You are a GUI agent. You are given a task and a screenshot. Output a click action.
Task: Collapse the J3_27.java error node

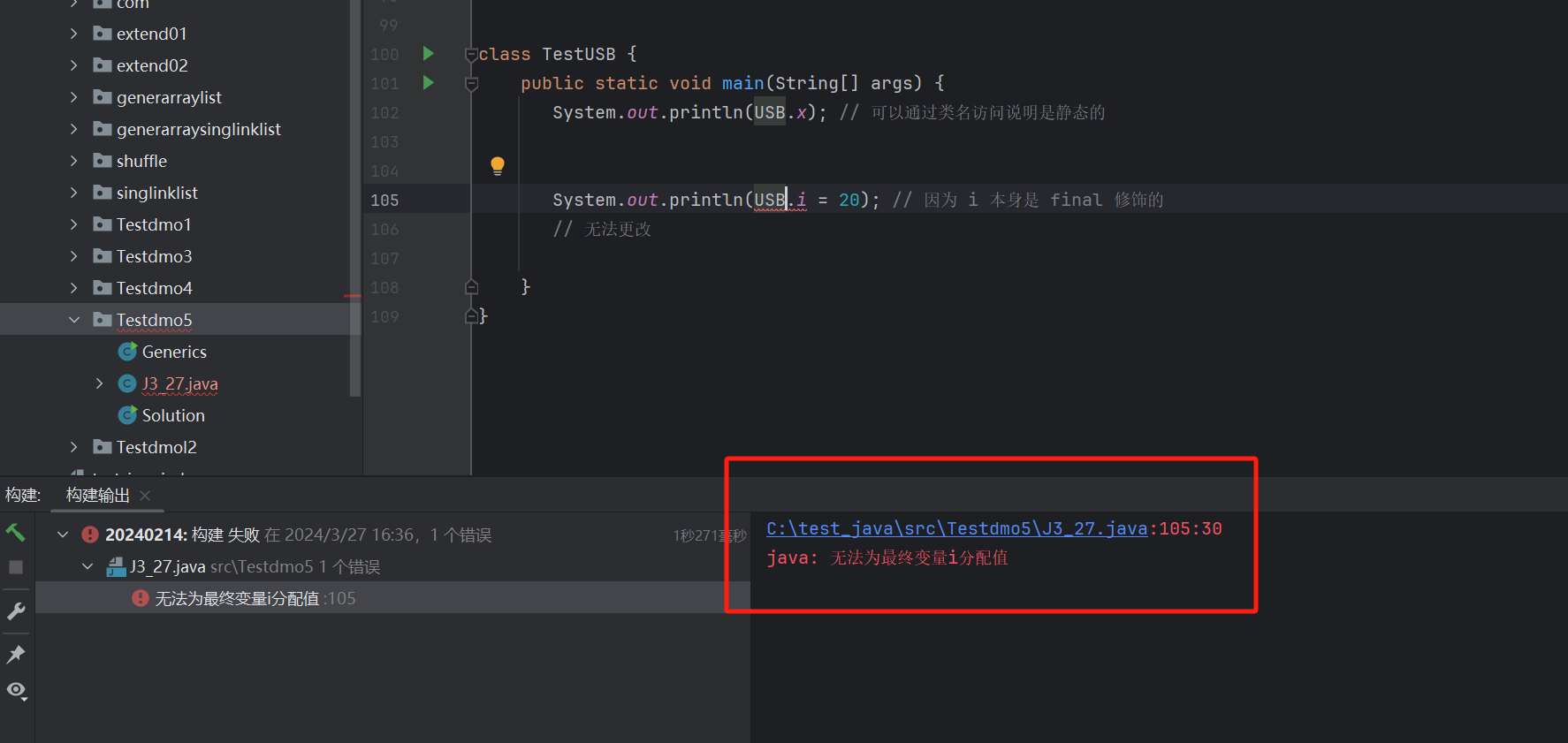pyautogui.click(x=88, y=566)
